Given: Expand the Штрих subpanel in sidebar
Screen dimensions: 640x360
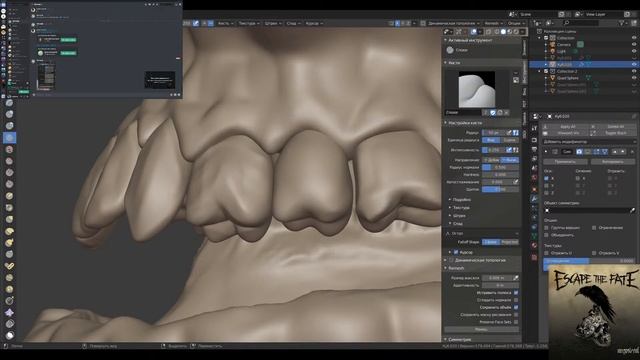Looking at the screenshot, I should click(x=450, y=216).
